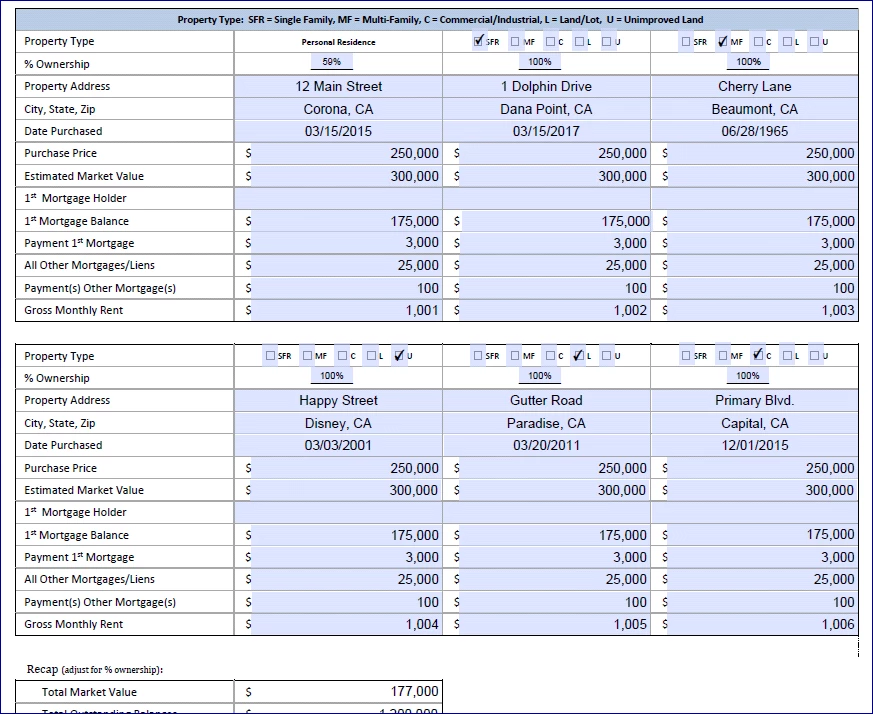Screen dimensions: 873x714
Task: Edit 1st mortgage balance for 1 Dolphin Drive
Action: (556, 221)
